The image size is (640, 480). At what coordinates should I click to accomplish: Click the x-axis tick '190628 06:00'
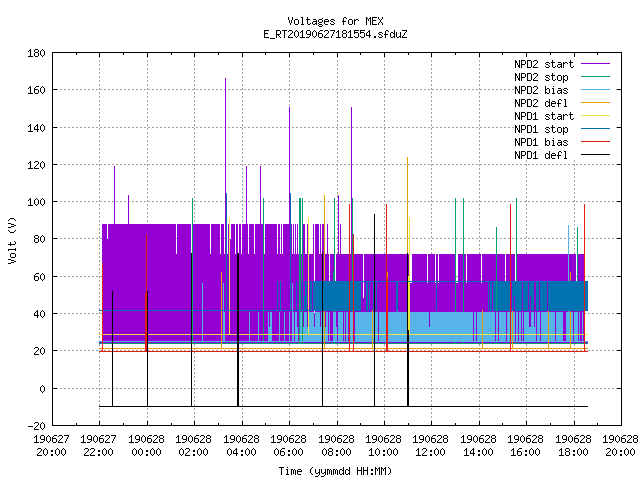tap(289, 446)
